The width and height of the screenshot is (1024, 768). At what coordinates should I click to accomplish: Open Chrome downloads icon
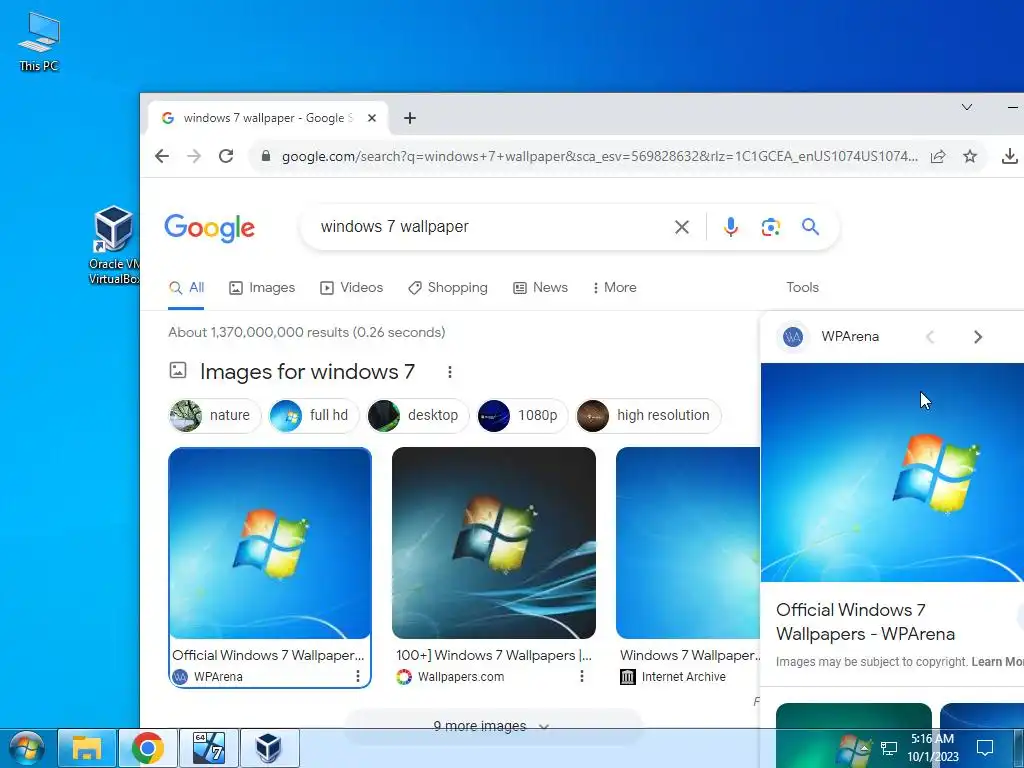point(1009,156)
